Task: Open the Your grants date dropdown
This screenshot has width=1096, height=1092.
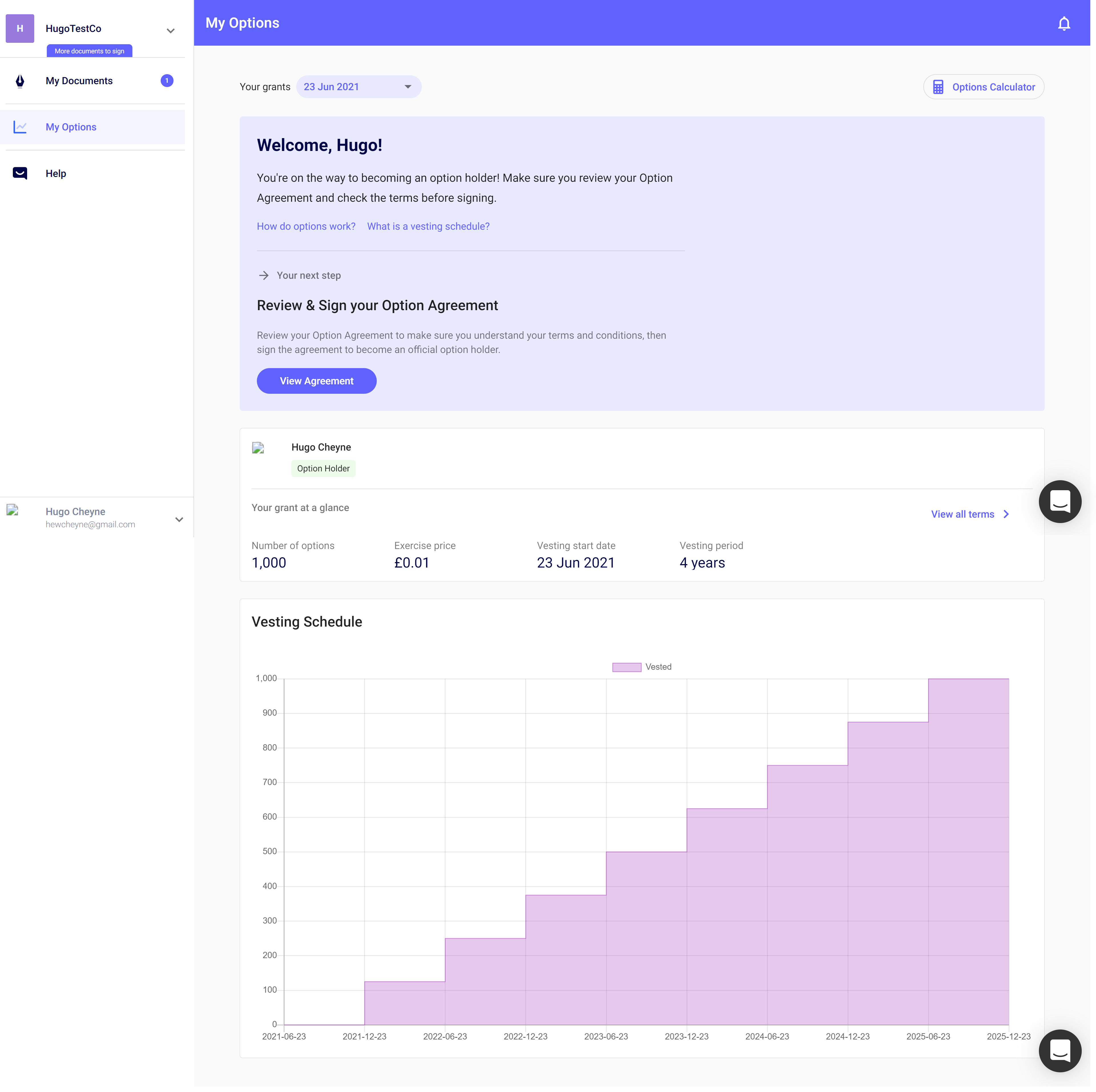Action: tap(358, 87)
